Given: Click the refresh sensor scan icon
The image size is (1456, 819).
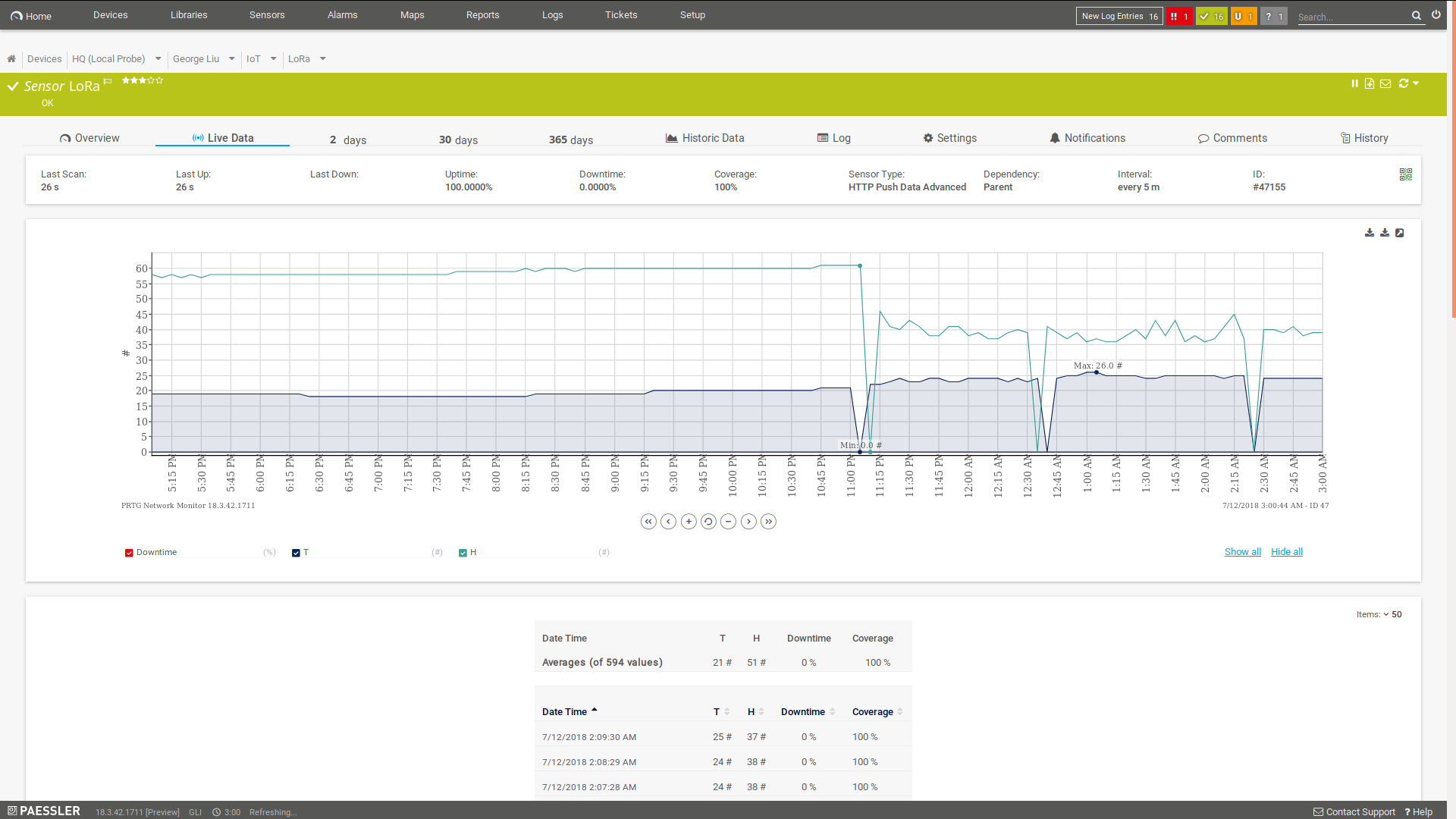Looking at the screenshot, I should (1404, 83).
